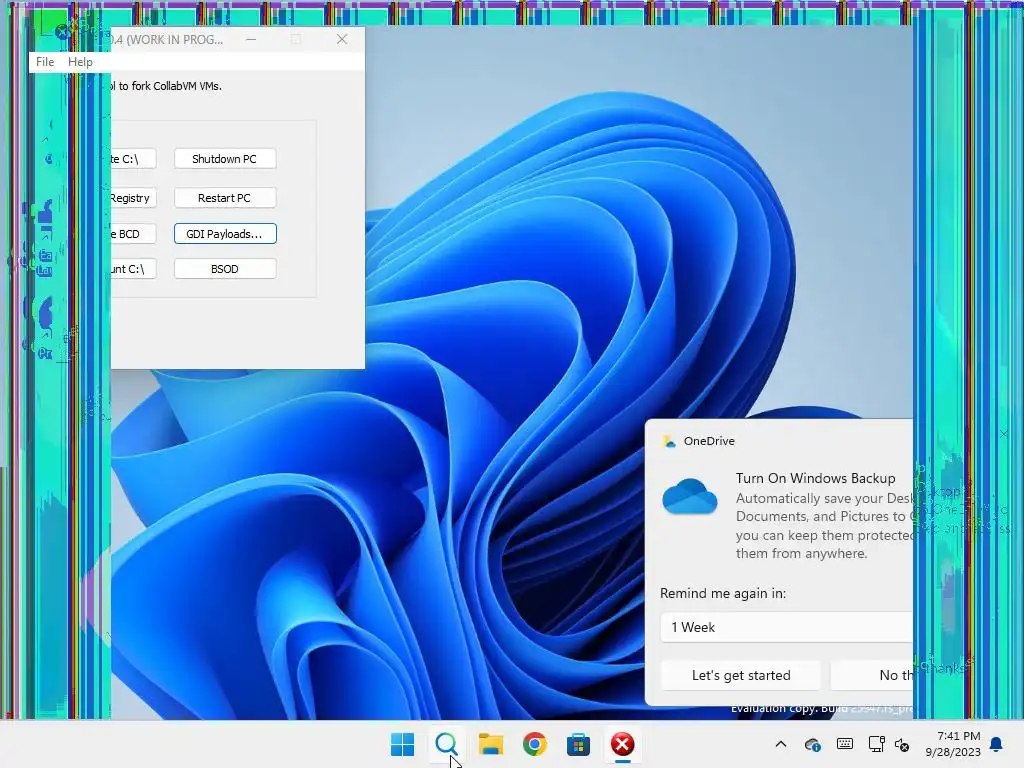
Task: Open the Windows Start menu
Action: [402, 744]
